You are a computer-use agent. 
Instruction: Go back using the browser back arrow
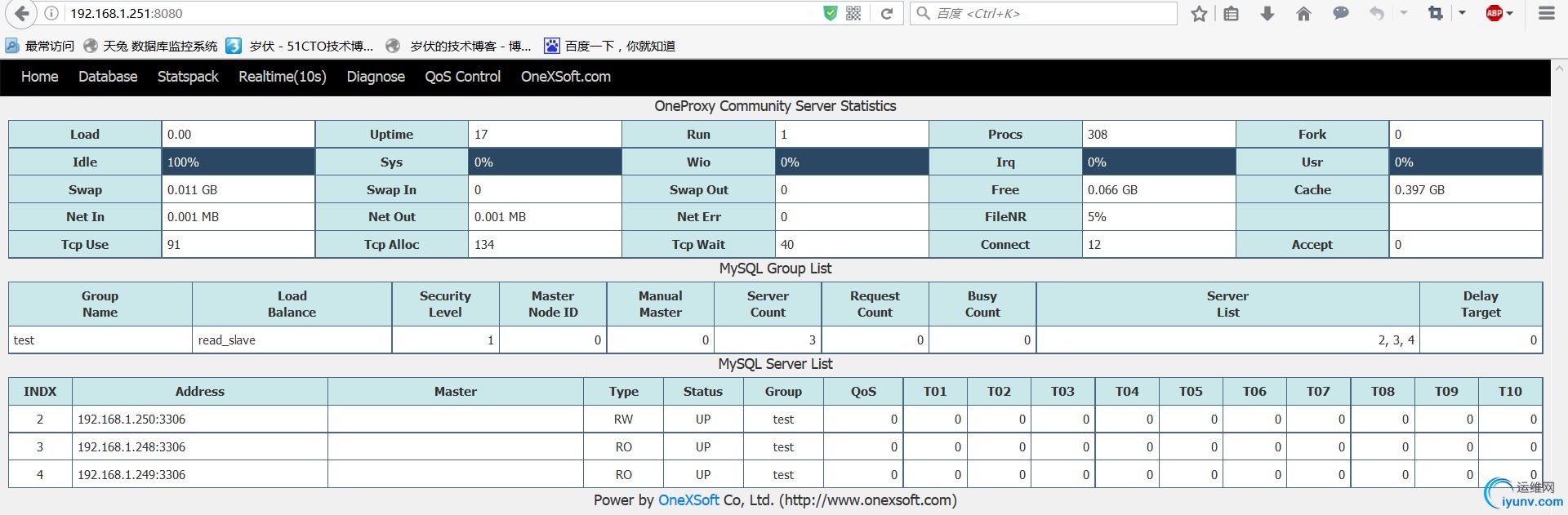point(21,13)
